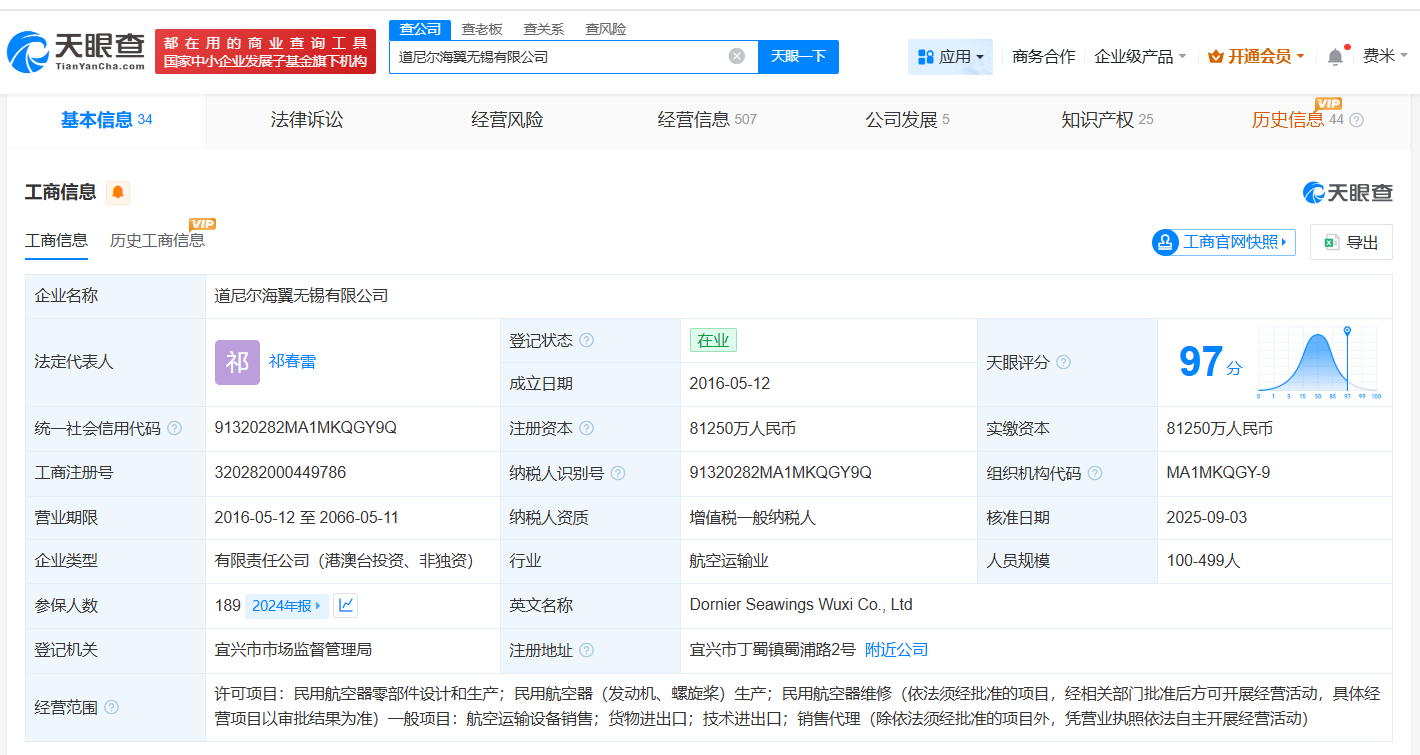Open the trend chart icon beside 2024年报
The image size is (1420, 755).
coord(345,605)
